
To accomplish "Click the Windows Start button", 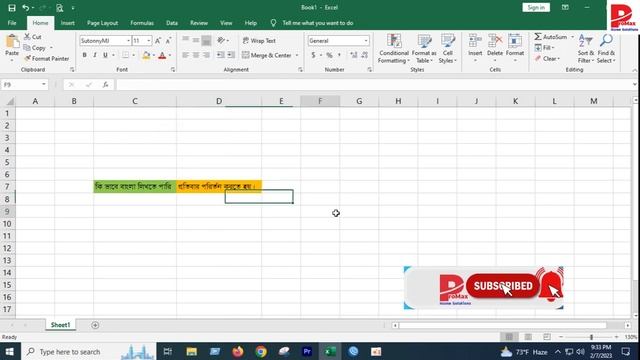I will (x=10, y=351).
